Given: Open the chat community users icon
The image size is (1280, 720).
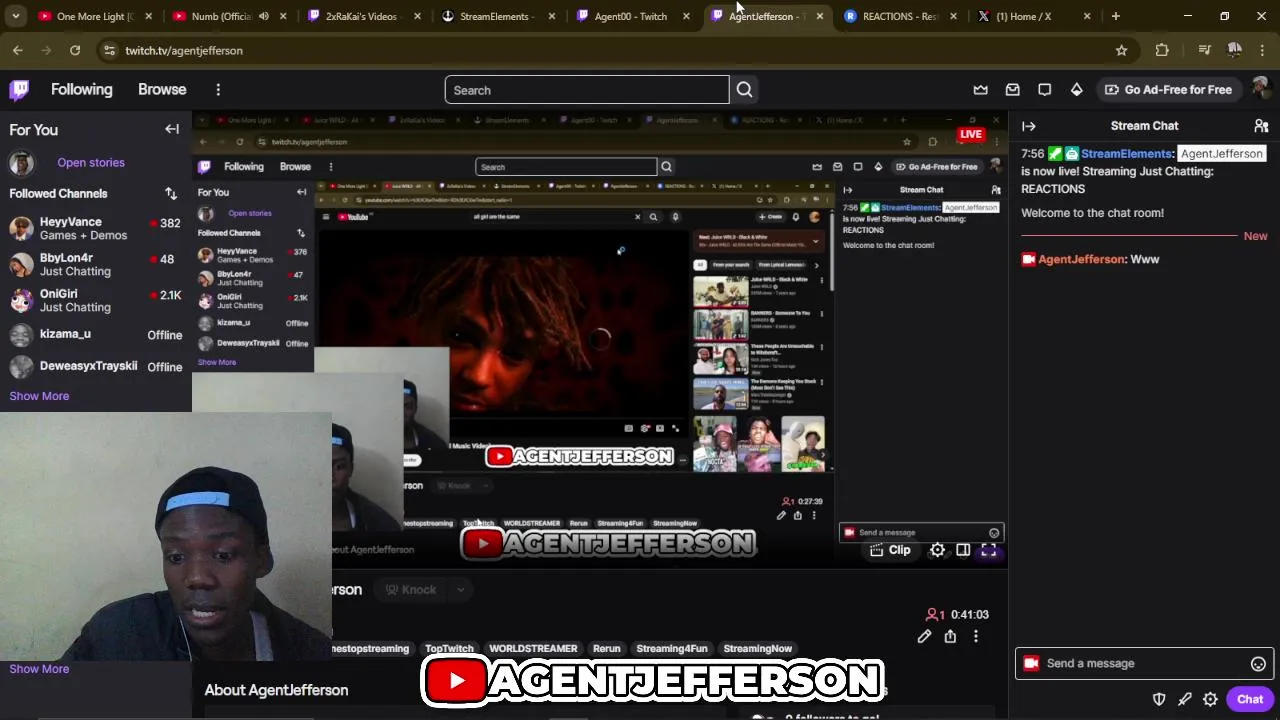Looking at the screenshot, I should click(x=1261, y=126).
